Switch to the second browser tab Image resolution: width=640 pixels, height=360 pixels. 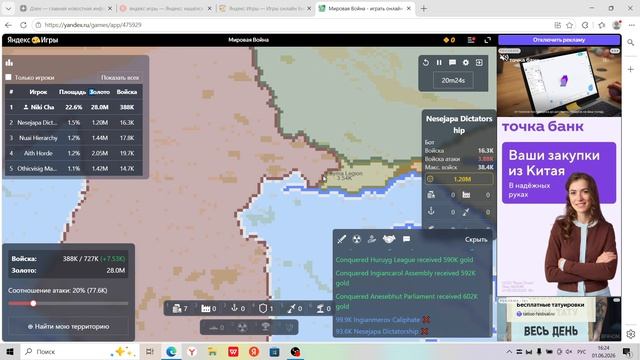coord(166,8)
